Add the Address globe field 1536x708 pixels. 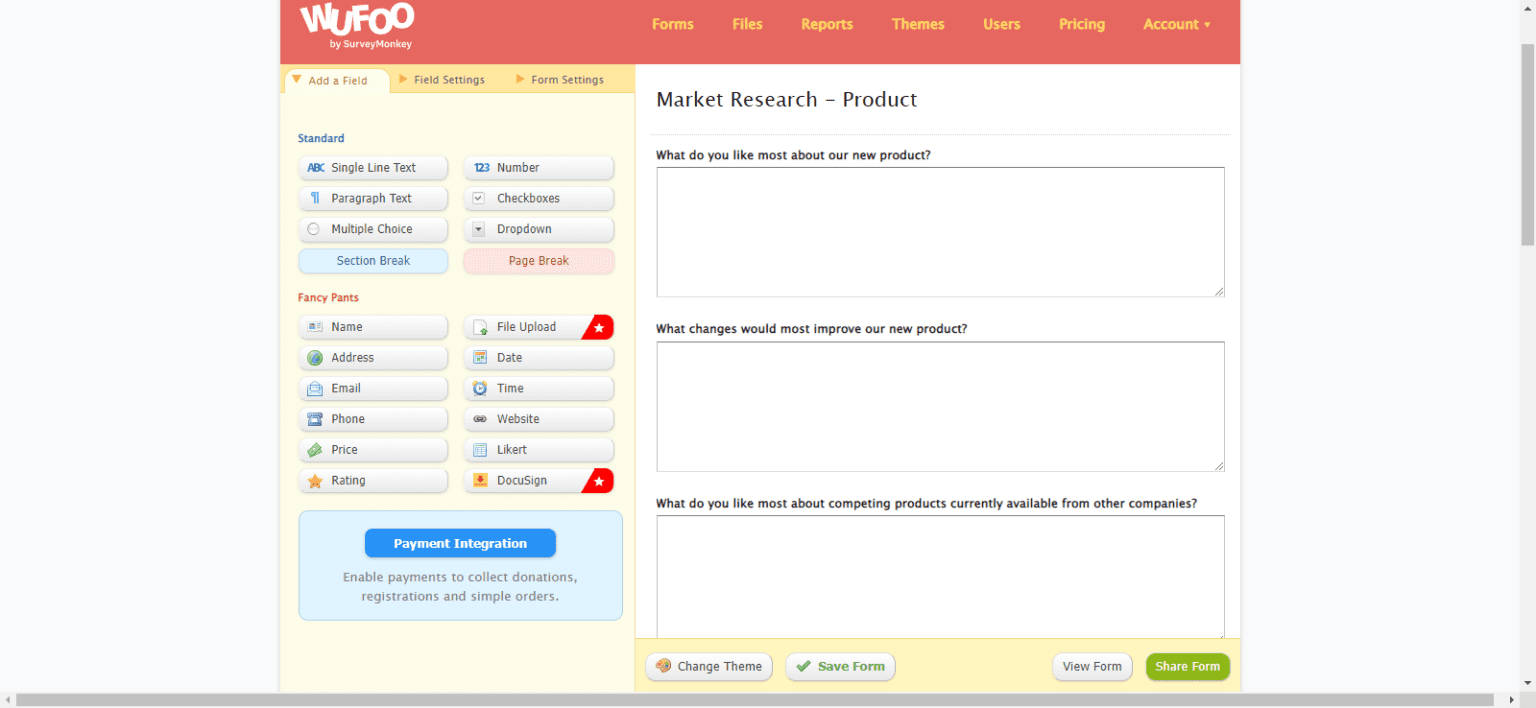[373, 358]
